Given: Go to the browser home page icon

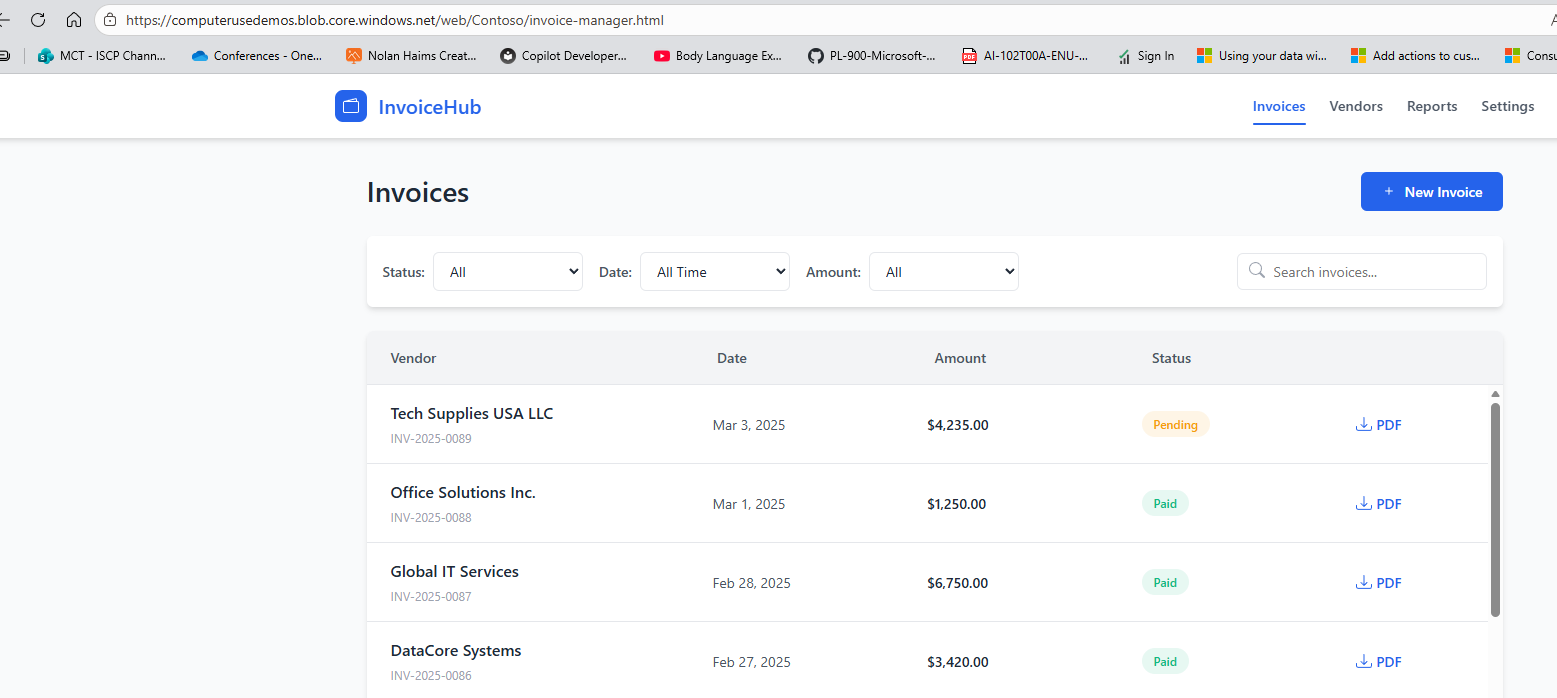Looking at the screenshot, I should (x=74, y=20).
